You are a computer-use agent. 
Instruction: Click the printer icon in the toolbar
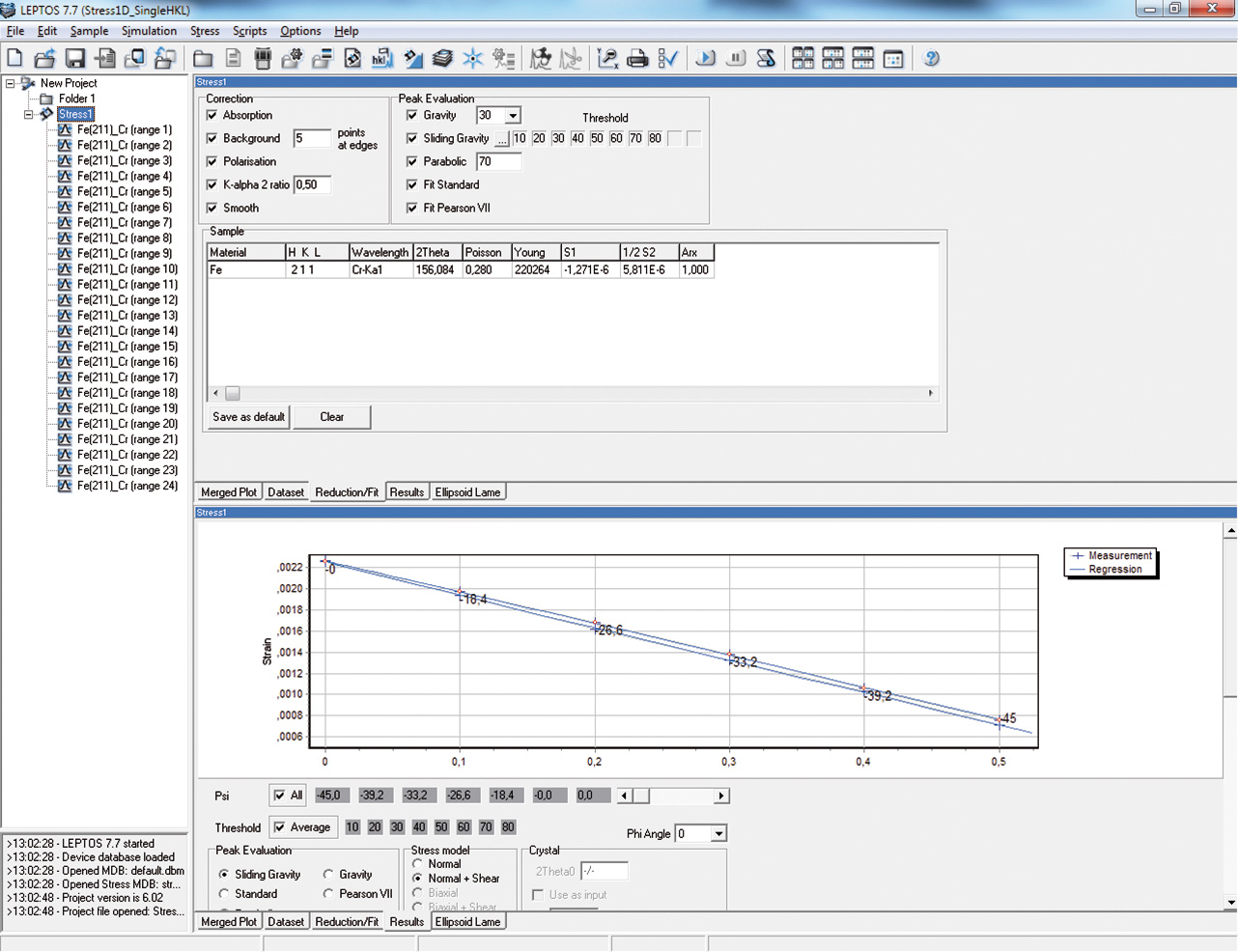tap(637, 59)
